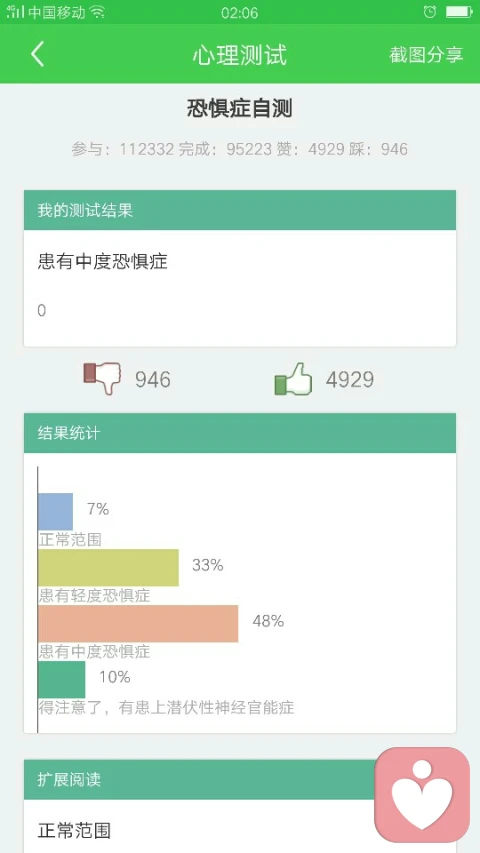This screenshot has height=853, width=480.
Task: Select the 结果统计 section header
Action: tap(239, 433)
